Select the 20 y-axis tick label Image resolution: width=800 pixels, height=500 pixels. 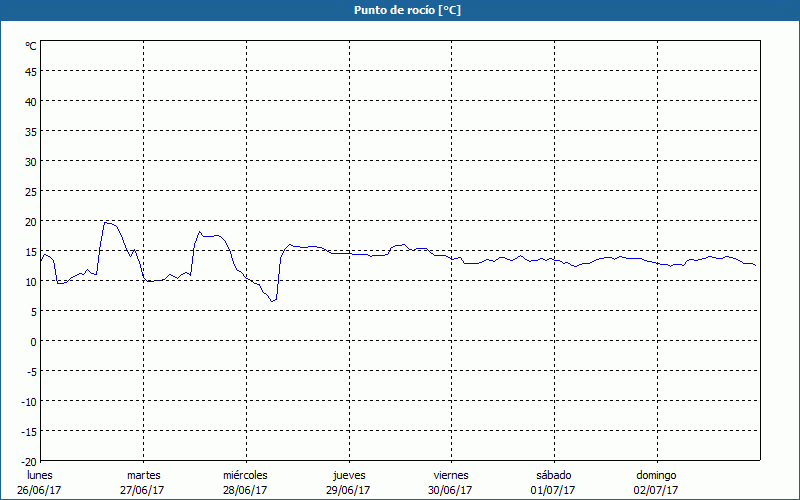(x=31, y=222)
